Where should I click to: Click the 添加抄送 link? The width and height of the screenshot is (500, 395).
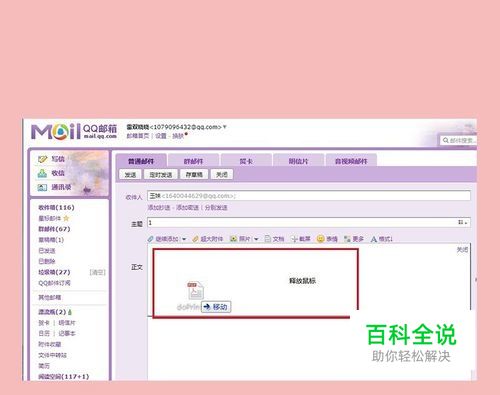[x=159, y=207]
